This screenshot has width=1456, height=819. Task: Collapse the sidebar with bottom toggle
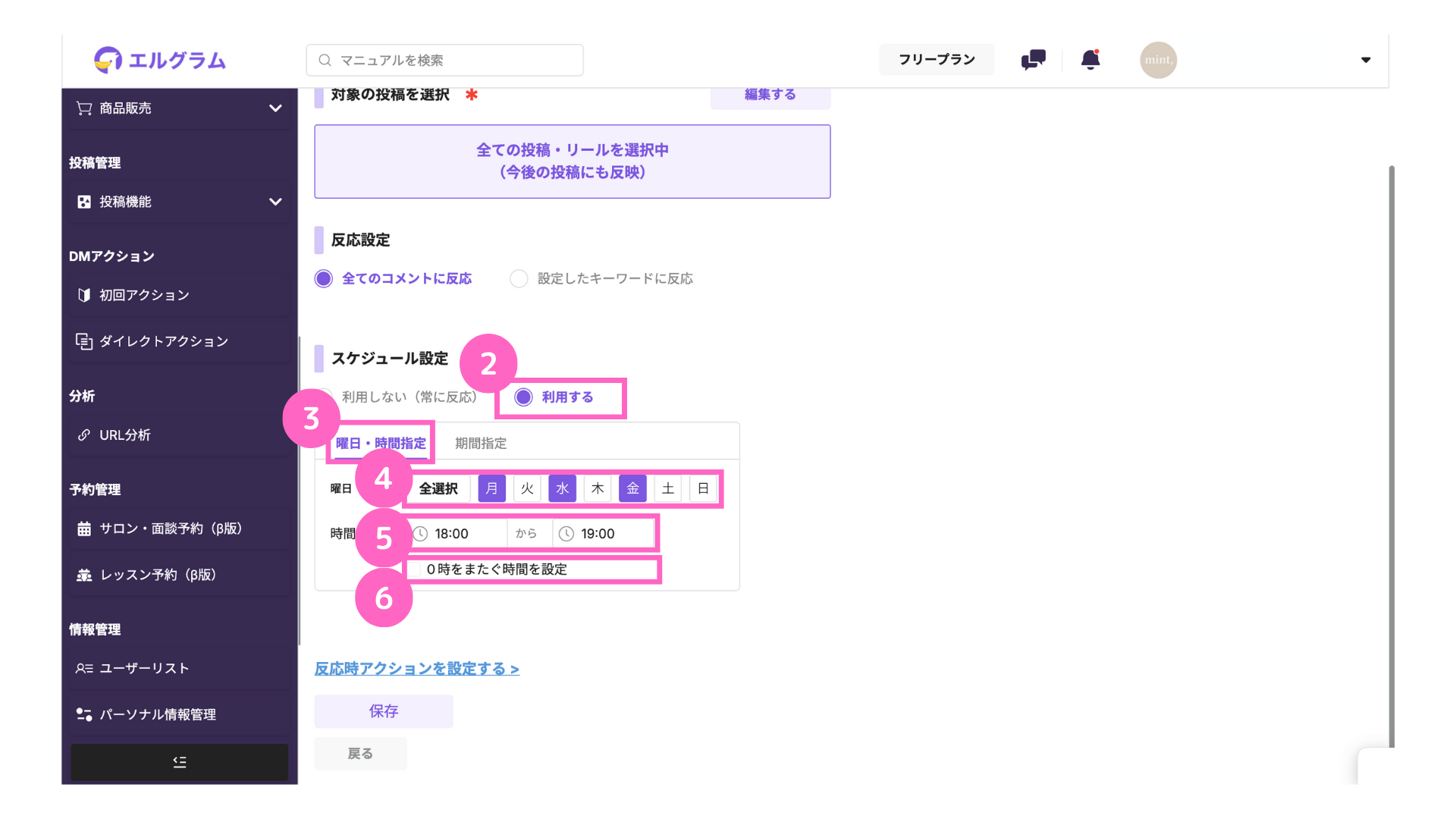(x=180, y=762)
